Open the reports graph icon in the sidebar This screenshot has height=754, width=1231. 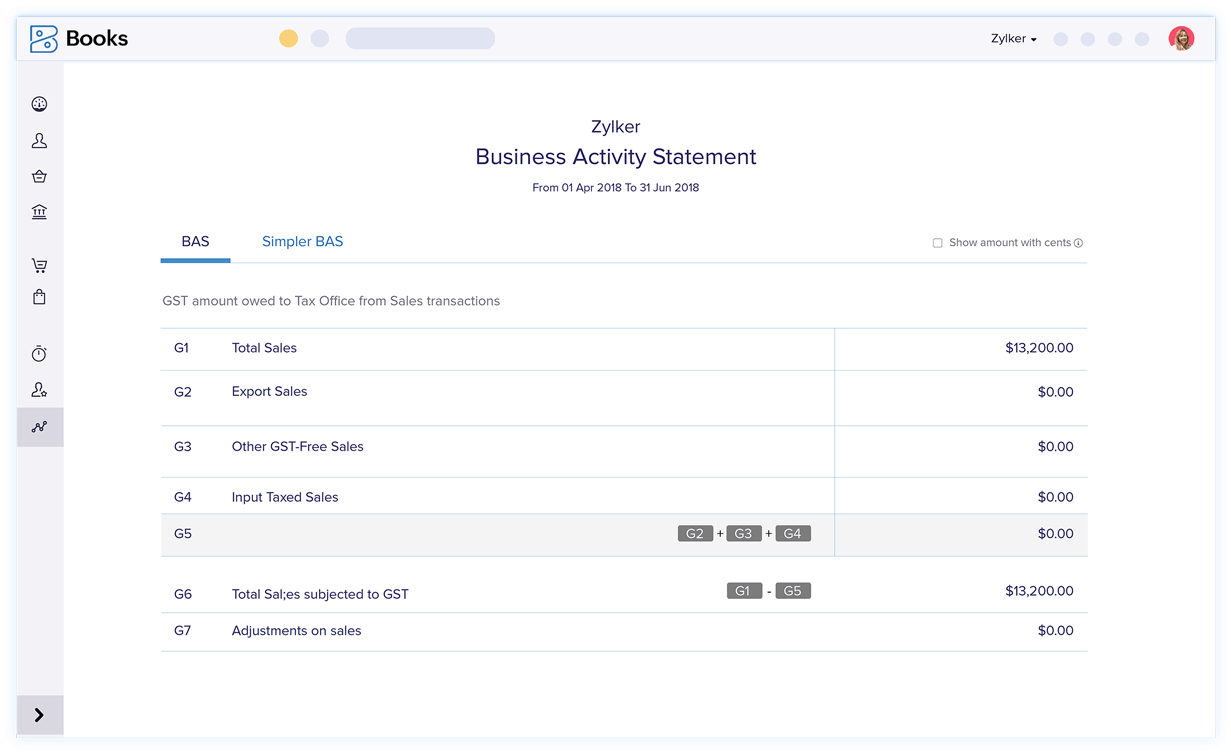click(x=40, y=427)
